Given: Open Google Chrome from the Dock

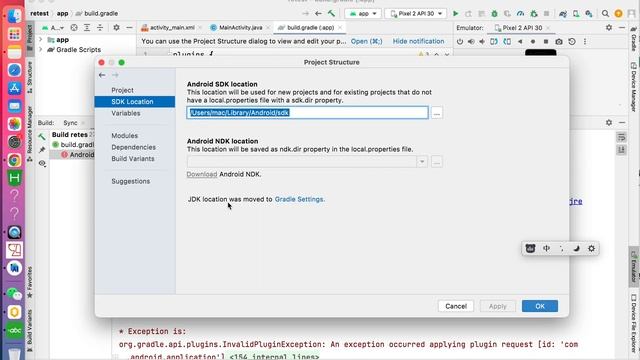Looking at the screenshot, I should coord(14,160).
